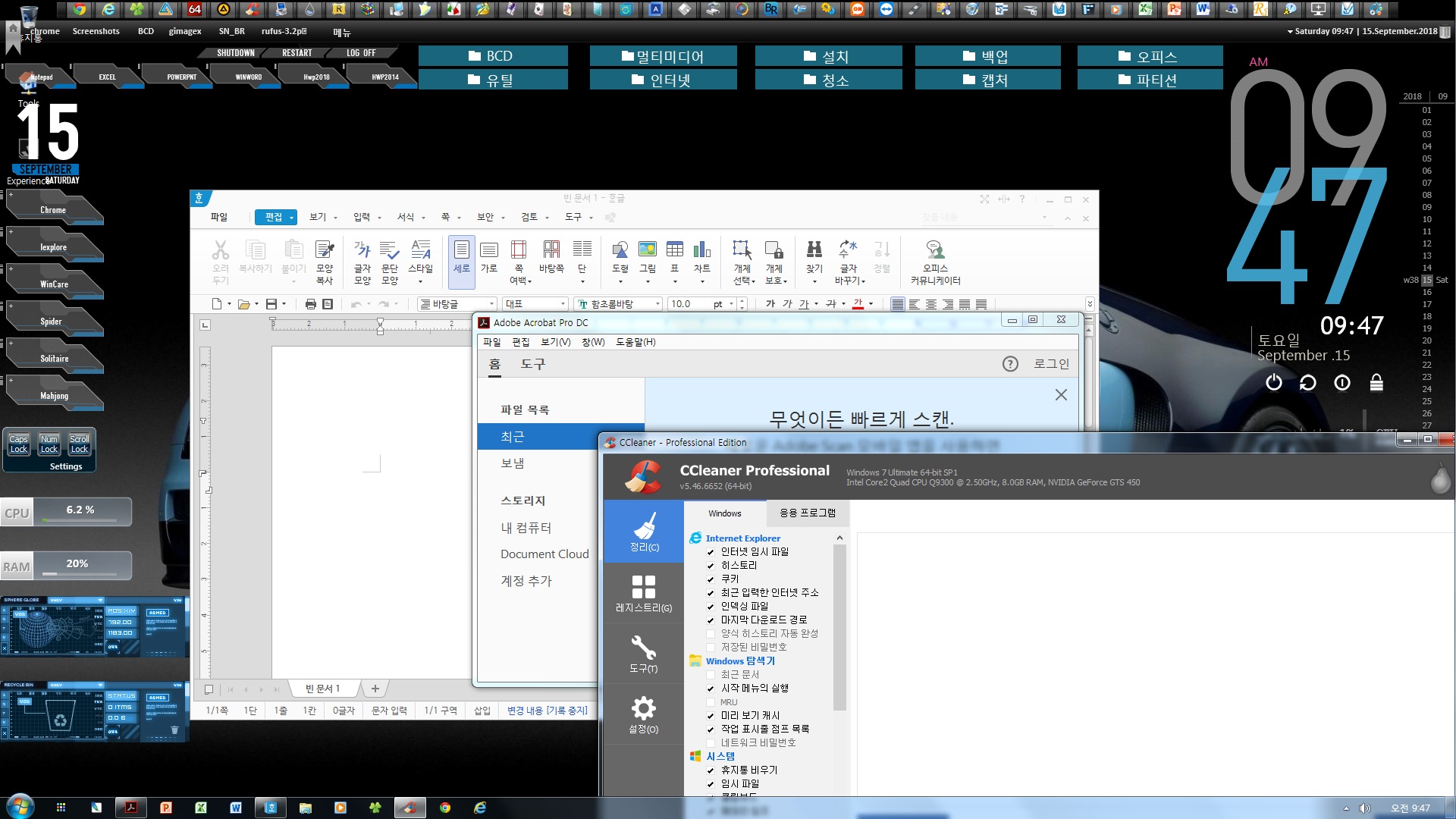Click the help question mark in Acrobat
The height and width of the screenshot is (819, 1456).
tap(1010, 364)
